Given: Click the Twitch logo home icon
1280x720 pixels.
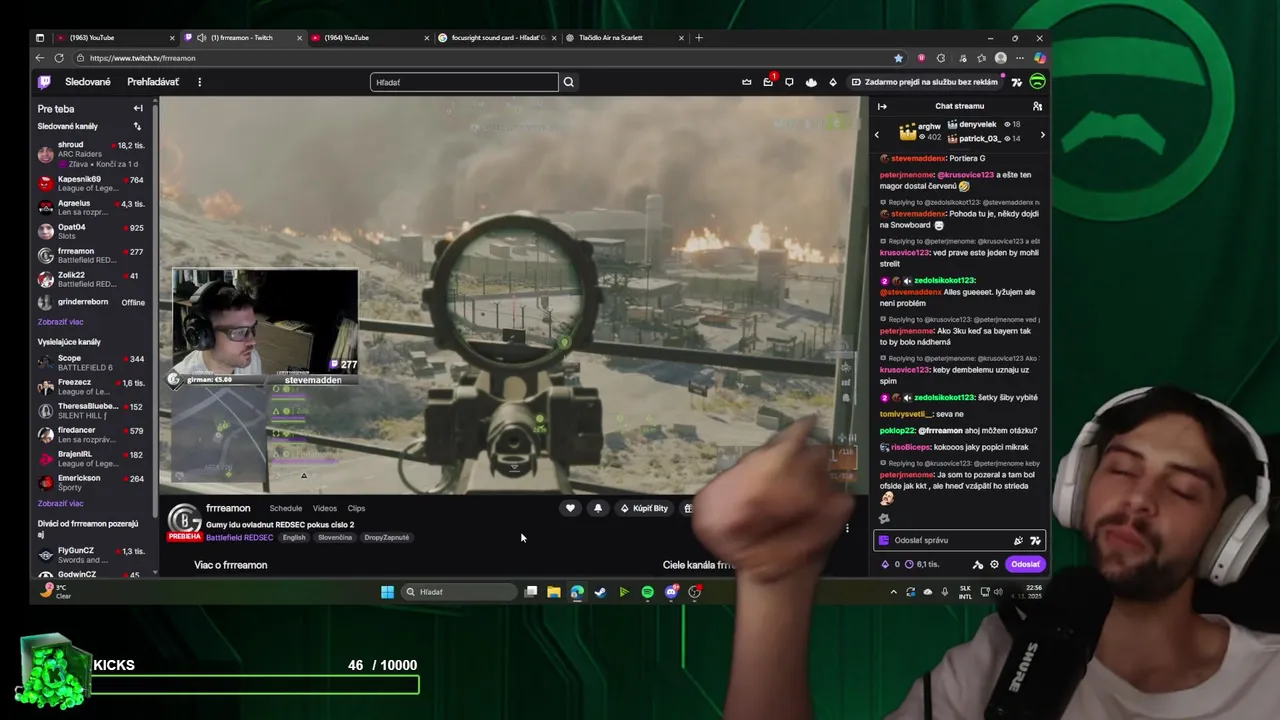Looking at the screenshot, I should [x=44, y=82].
